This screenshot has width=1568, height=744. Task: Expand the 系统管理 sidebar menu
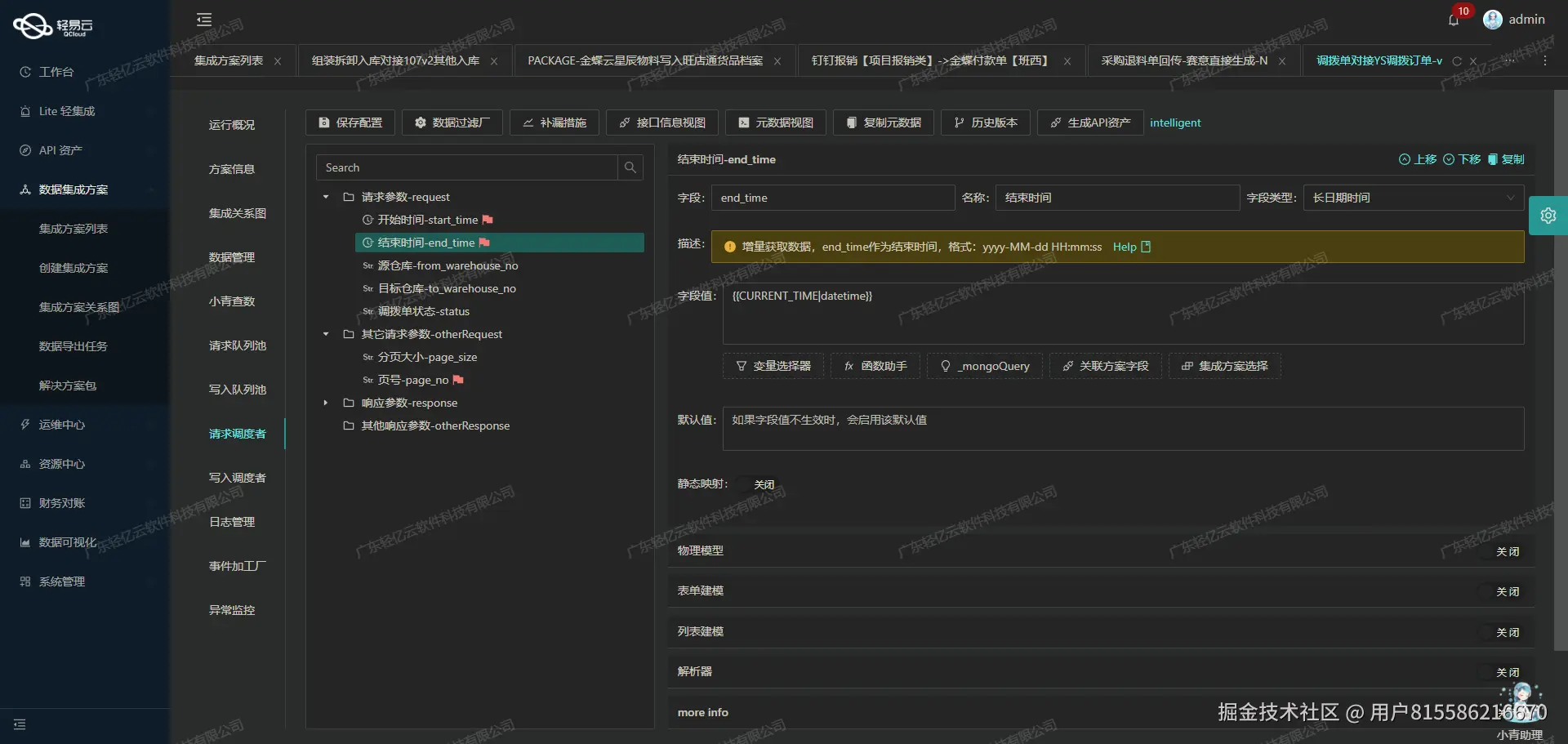pyautogui.click(x=85, y=581)
